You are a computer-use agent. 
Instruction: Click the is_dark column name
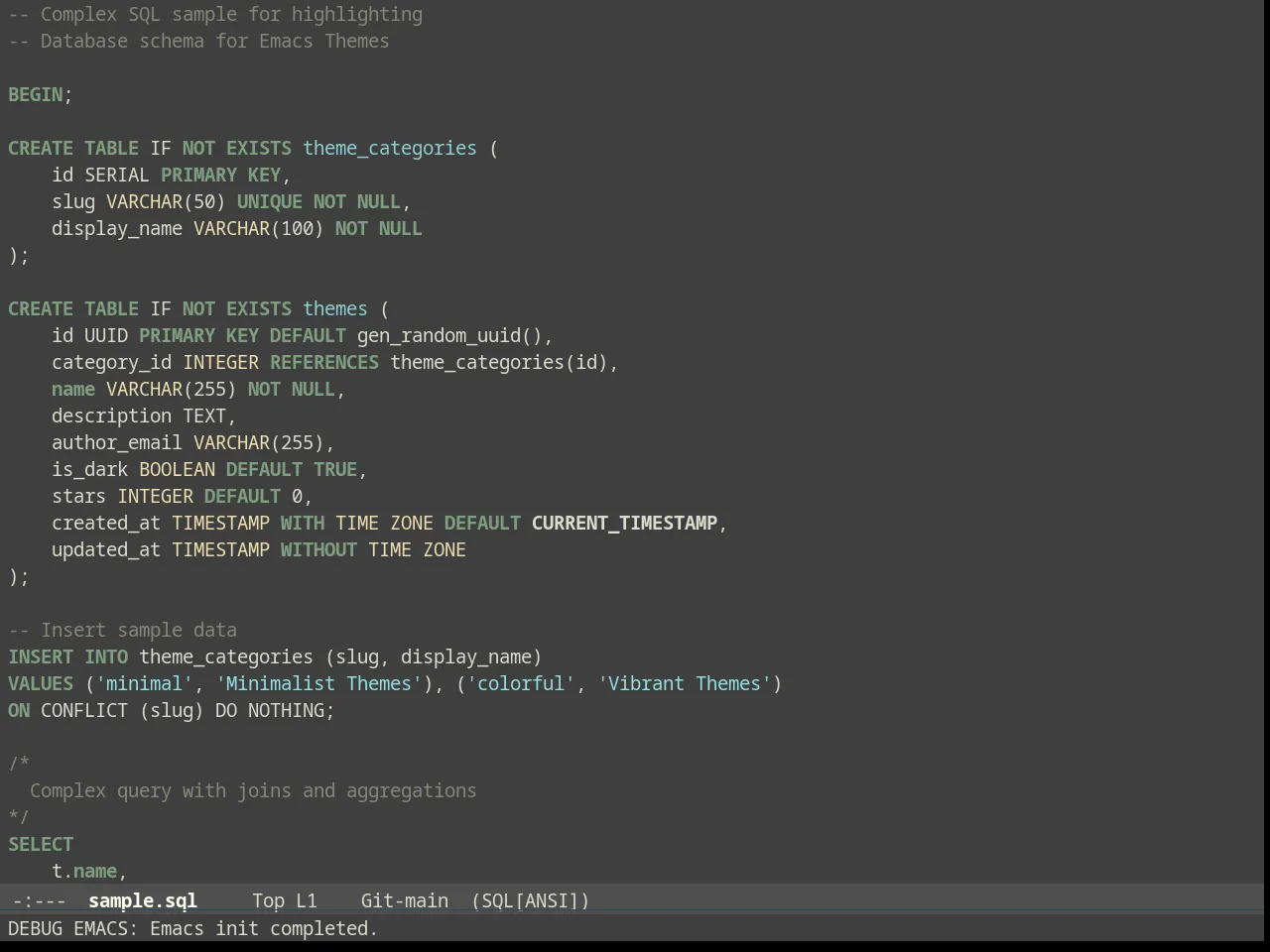(90, 469)
